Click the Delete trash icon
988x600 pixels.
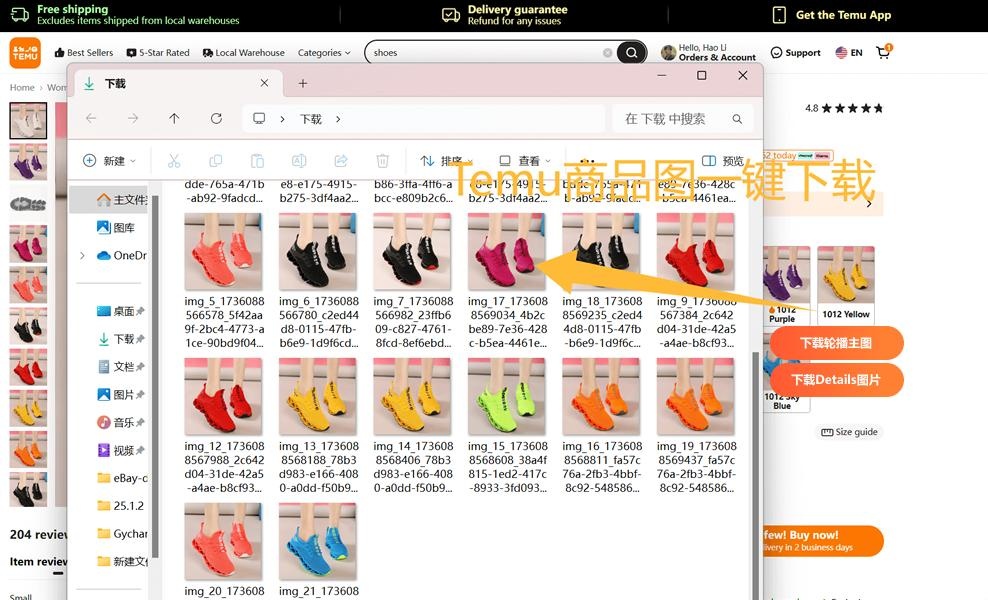click(x=382, y=161)
